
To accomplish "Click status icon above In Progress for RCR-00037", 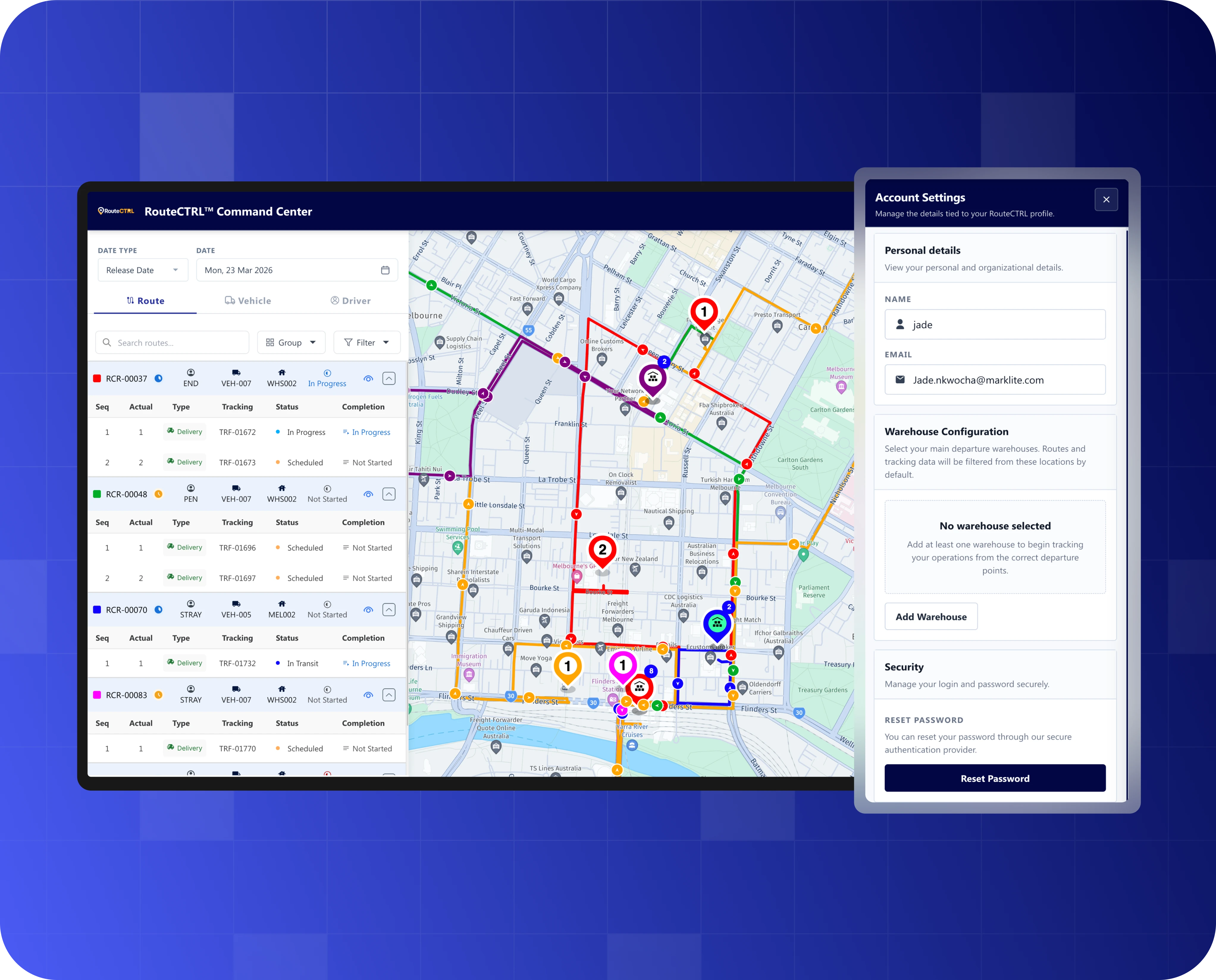I will [327, 373].
